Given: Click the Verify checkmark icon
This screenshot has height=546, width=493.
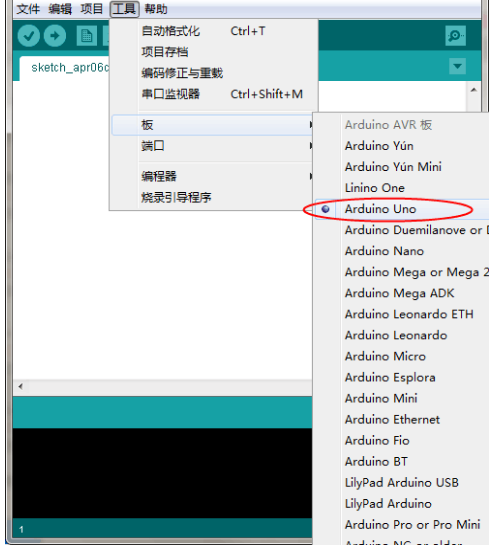Looking at the screenshot, I should (29, 36).
